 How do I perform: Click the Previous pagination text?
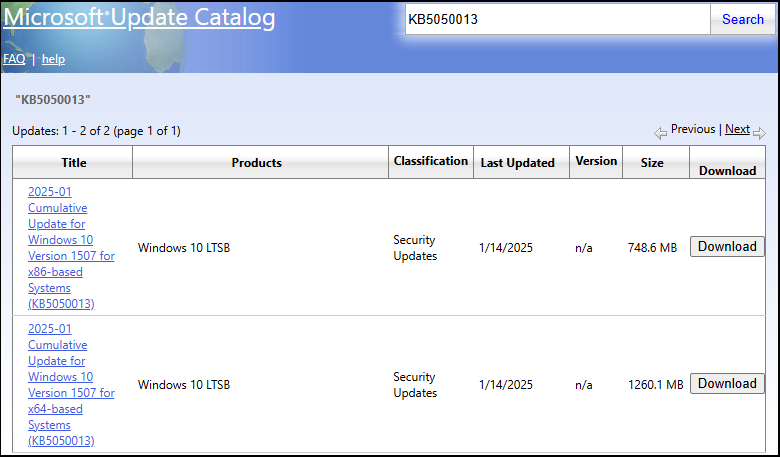pos(693,129)
